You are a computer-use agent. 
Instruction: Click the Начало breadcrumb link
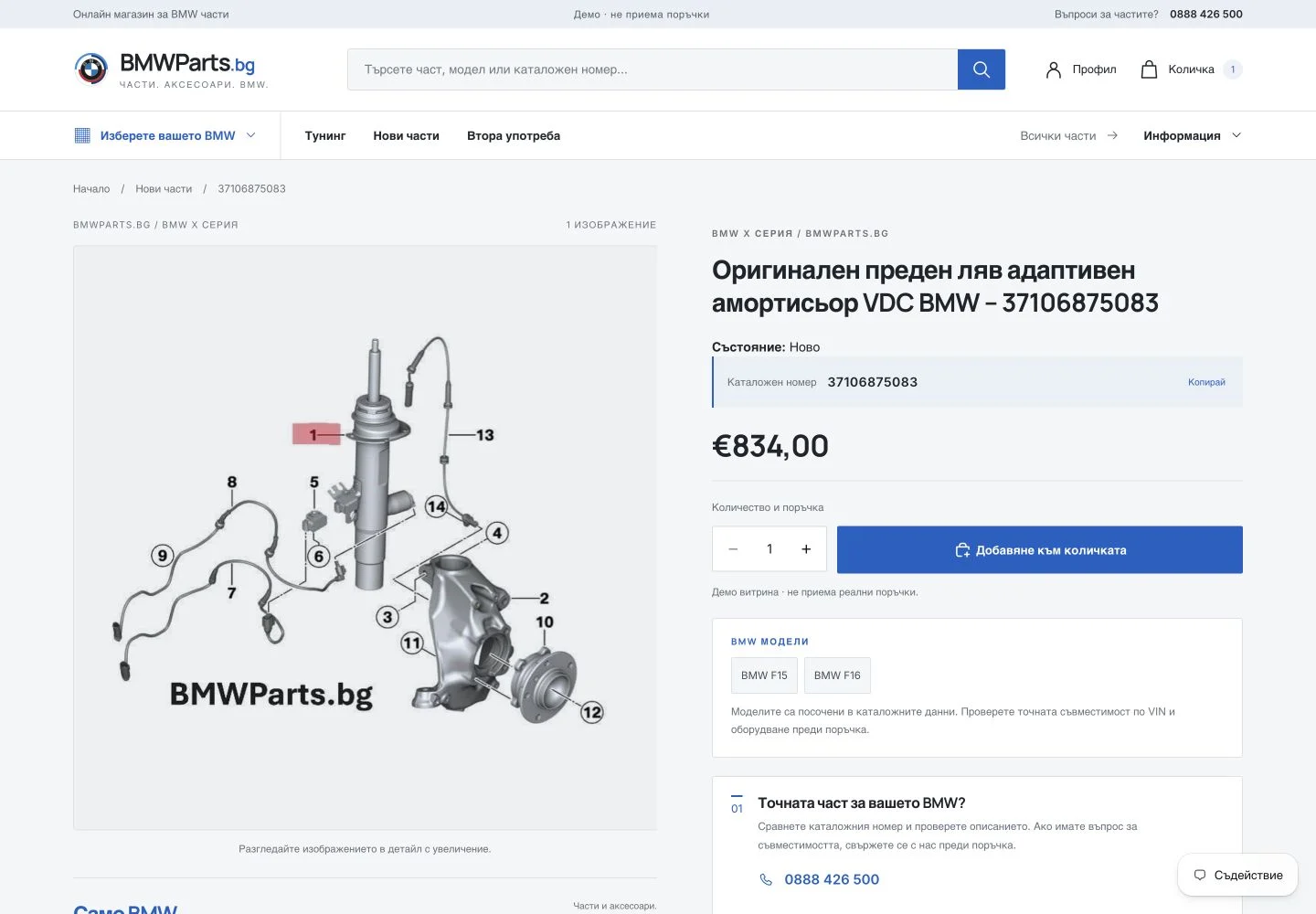click(x=91, y=189)
